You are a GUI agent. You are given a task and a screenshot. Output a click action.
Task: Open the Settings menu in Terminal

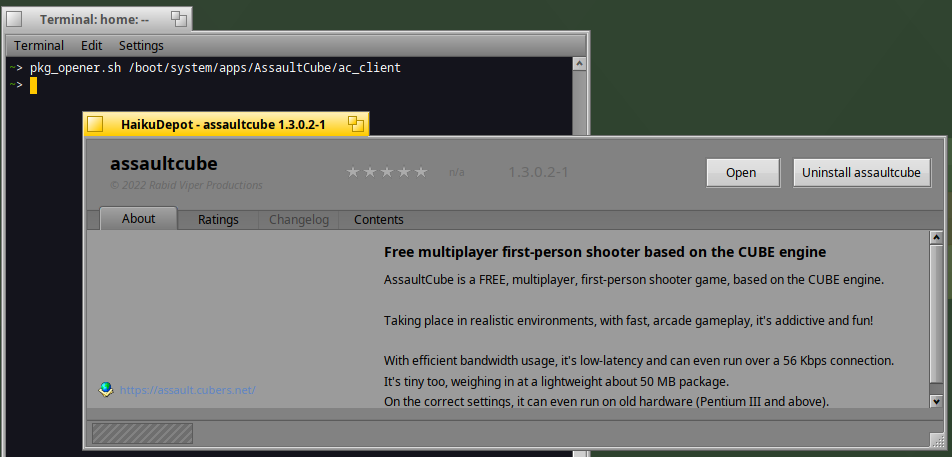pyautogui.click(x=141, y=46)
